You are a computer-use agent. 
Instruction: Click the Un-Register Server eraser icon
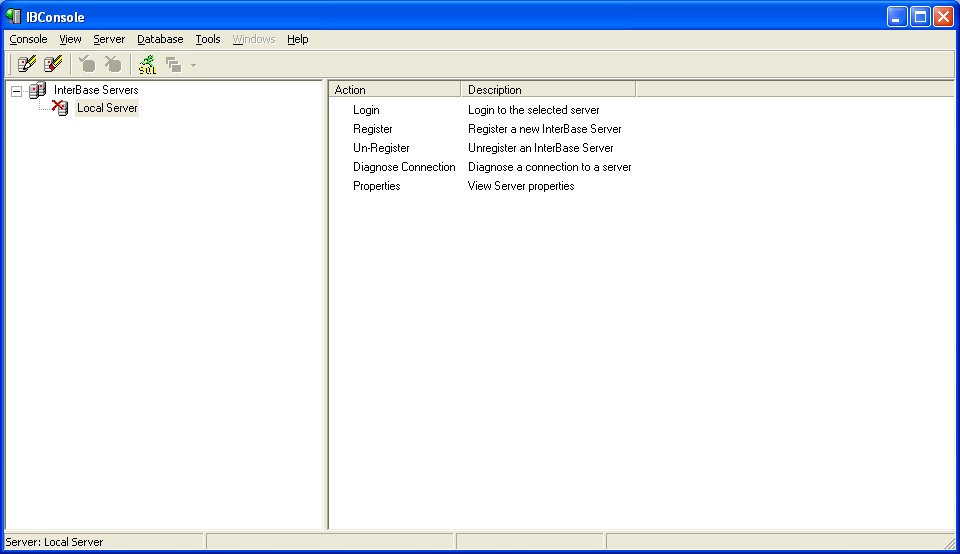(x=53, y=64)
